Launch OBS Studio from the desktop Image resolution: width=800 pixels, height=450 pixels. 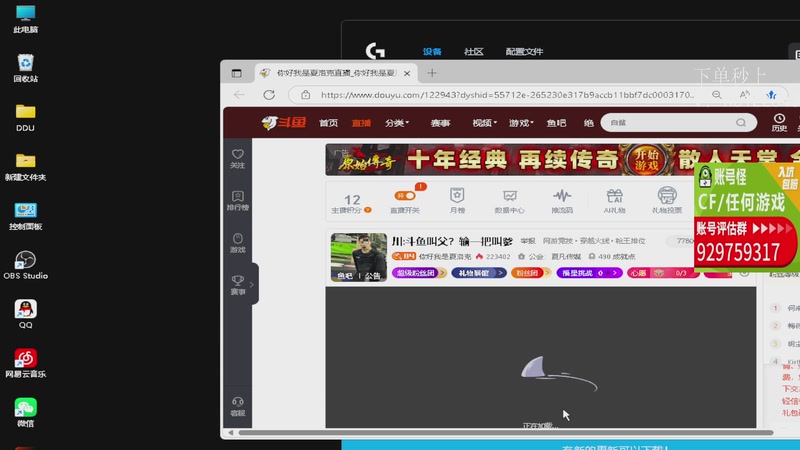(x=26, y=265)
